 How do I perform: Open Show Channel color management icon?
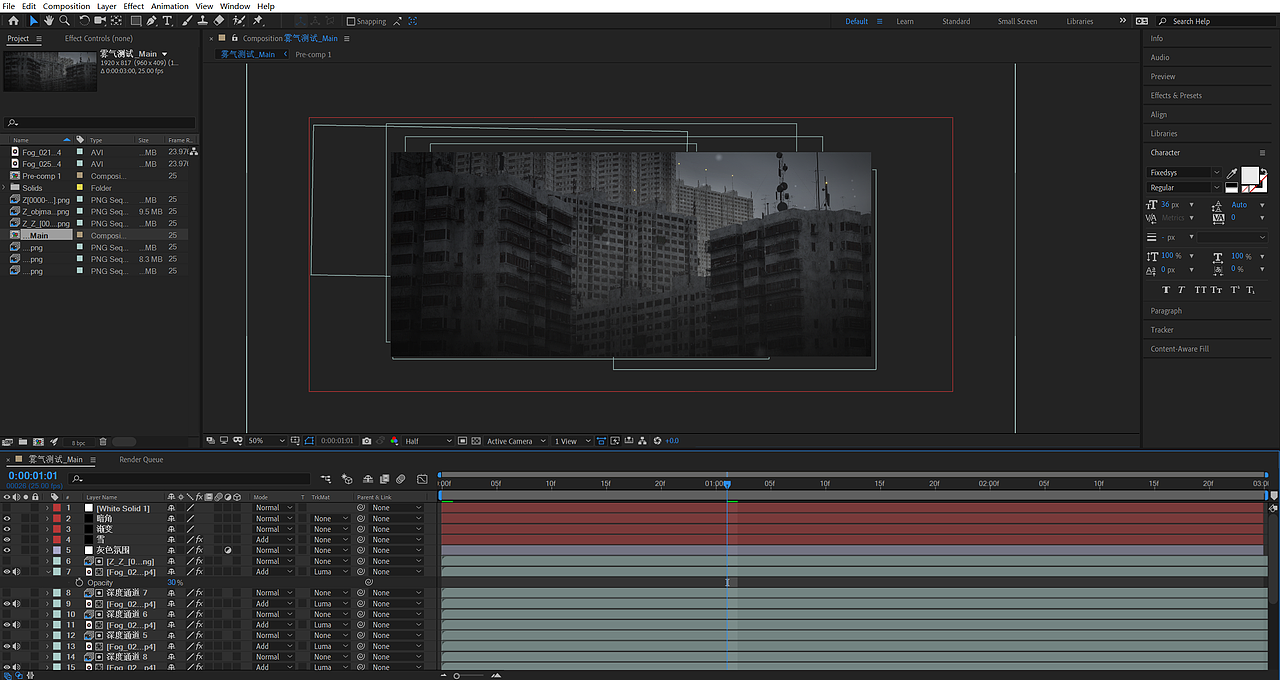[x=395, y=441]
